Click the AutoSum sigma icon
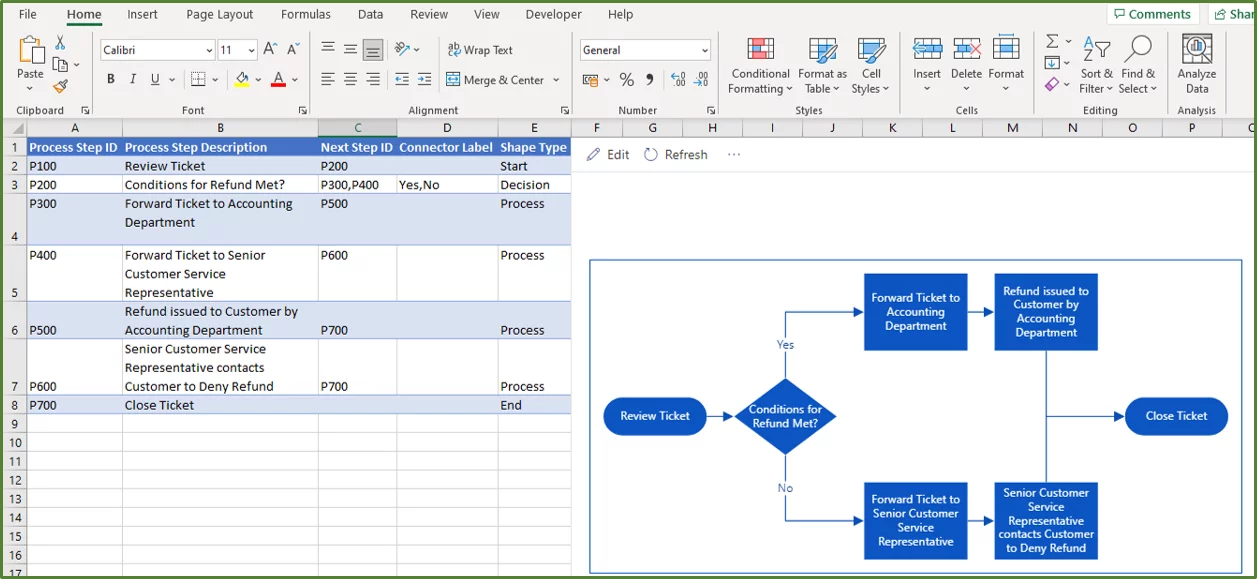 [1052, 41]
